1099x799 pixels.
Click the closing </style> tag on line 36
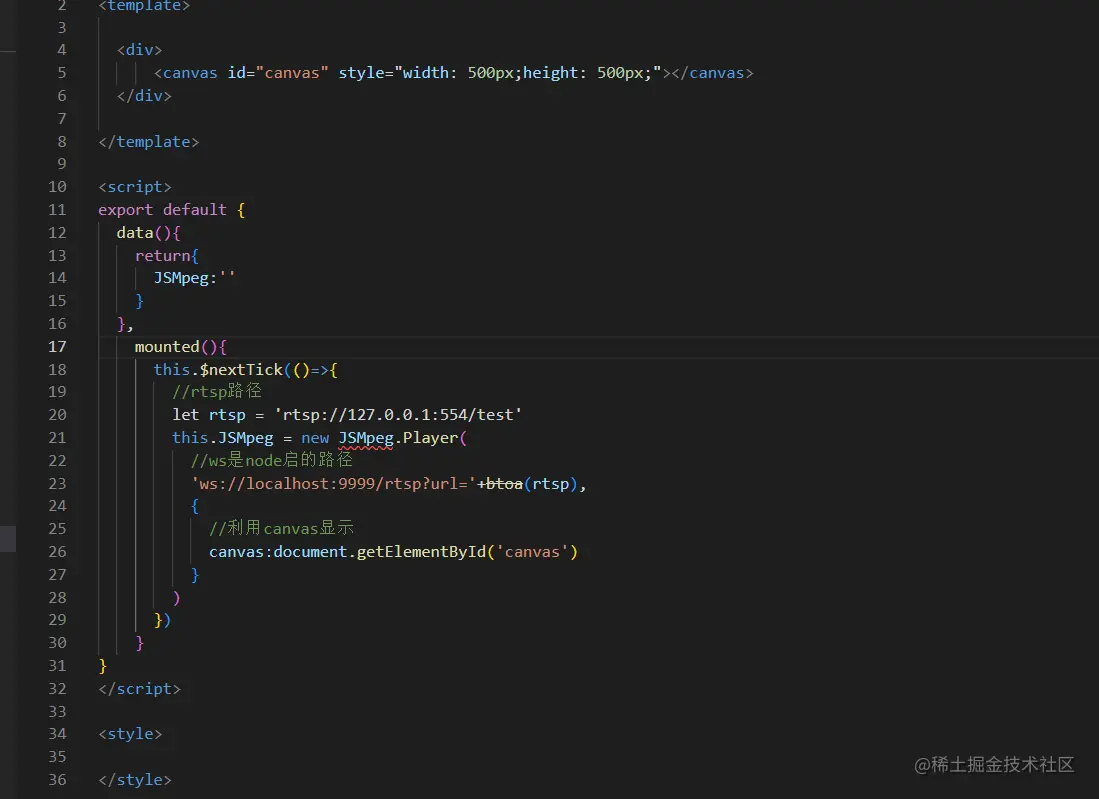[x=135, y=779]
